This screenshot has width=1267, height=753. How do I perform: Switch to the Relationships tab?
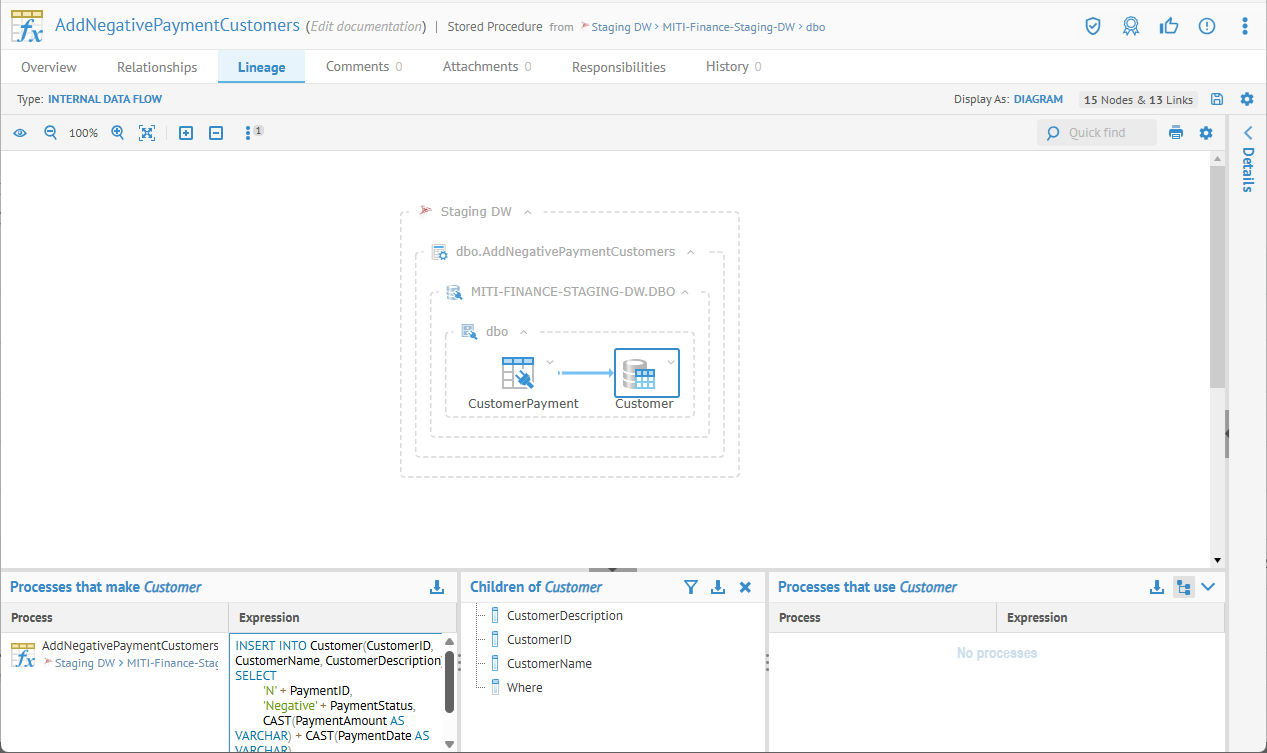pos(157,67)
